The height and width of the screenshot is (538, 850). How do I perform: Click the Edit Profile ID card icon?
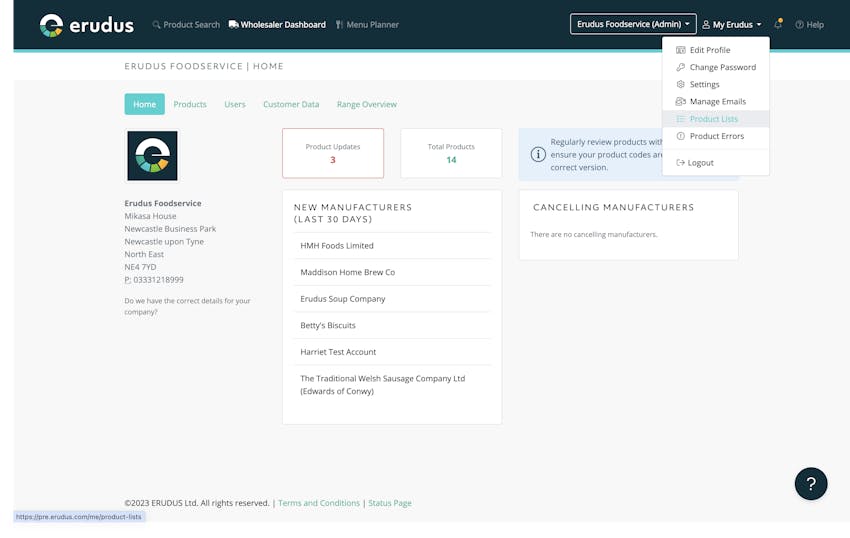point(680,50)
